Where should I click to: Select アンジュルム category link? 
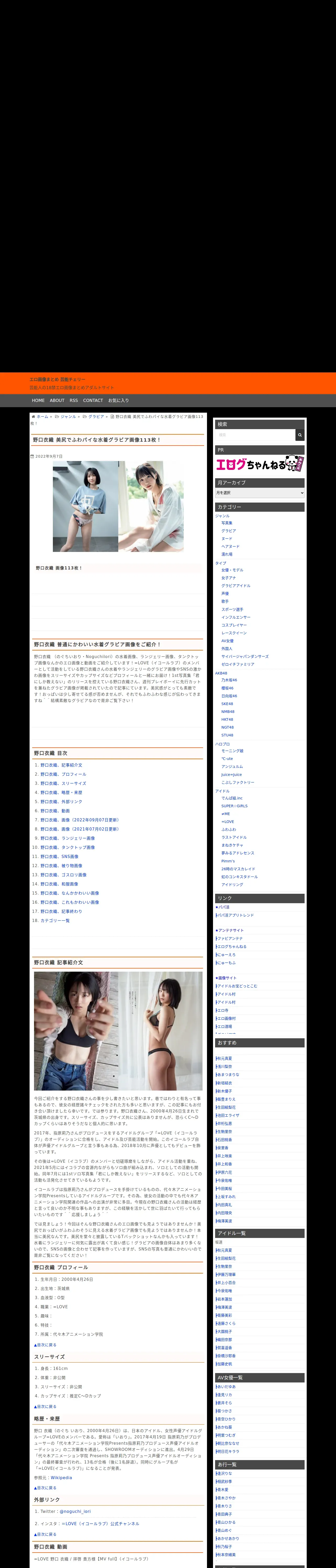[x=232, y=768]
